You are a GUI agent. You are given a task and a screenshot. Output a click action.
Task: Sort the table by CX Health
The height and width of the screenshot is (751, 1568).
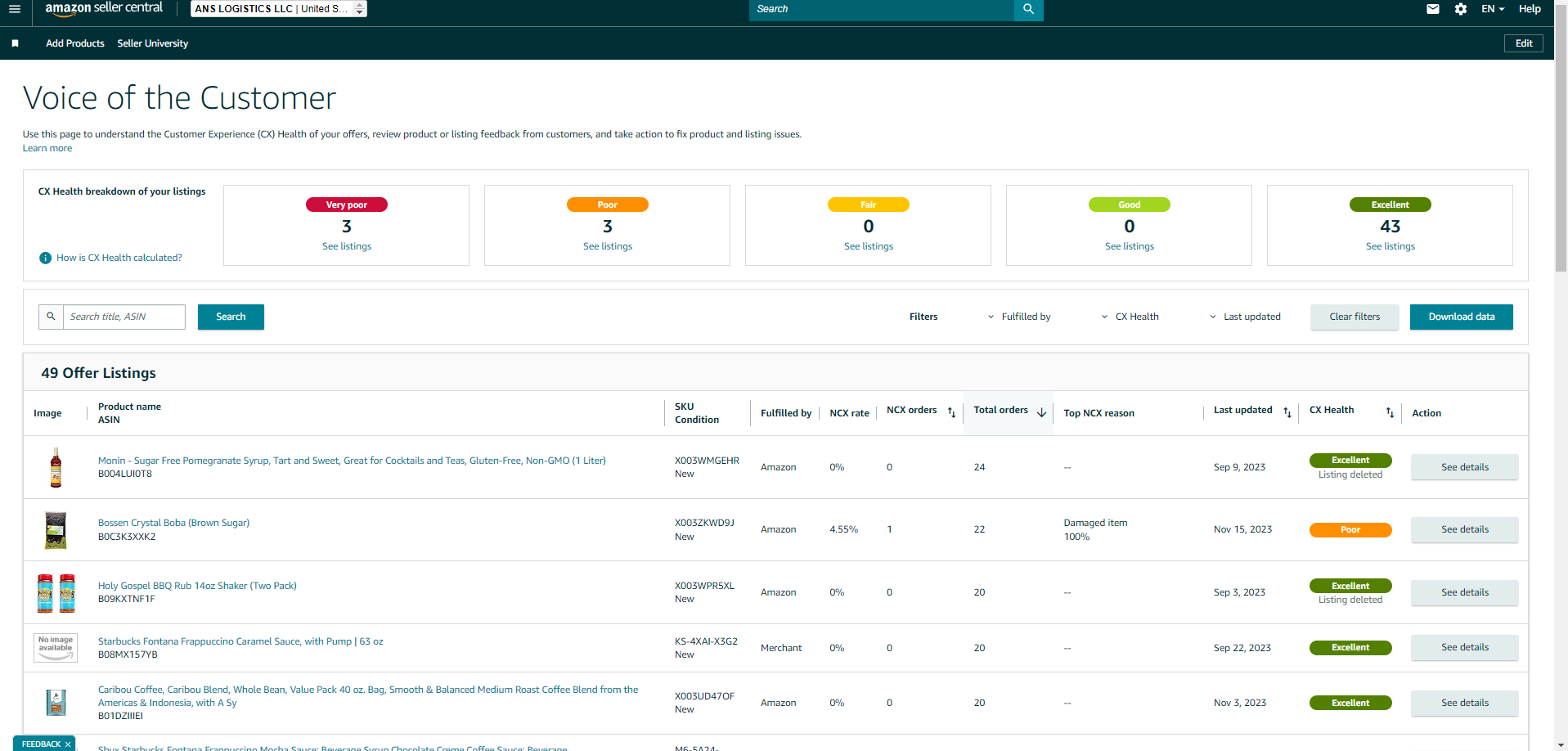point(1390,412)
